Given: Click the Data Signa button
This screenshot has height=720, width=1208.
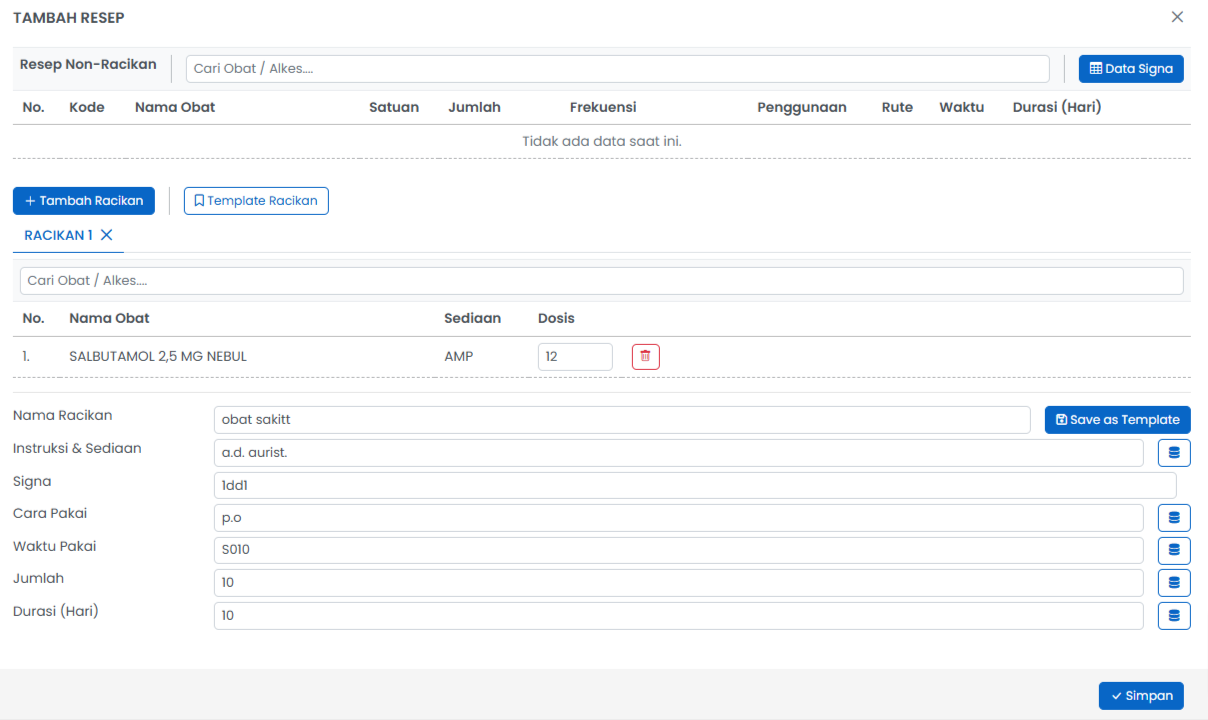Looking at the screenshot, I should 1131,69.
